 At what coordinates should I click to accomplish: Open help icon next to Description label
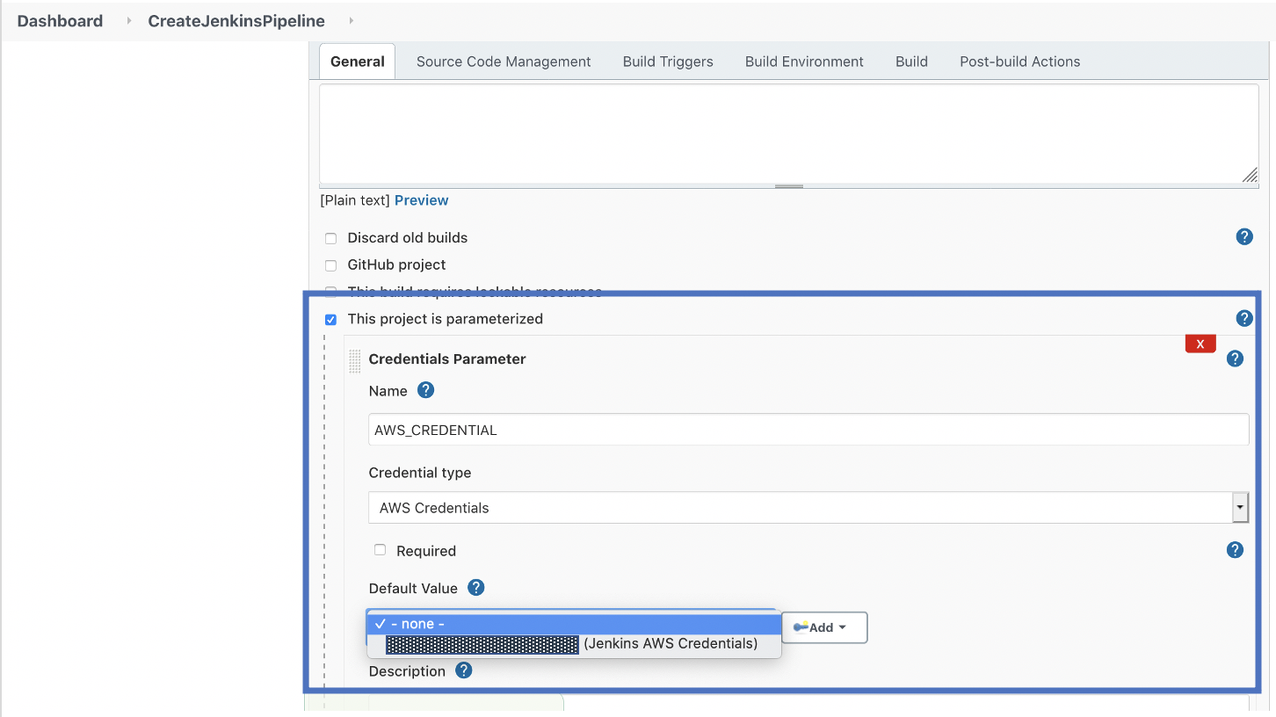tap(464, 671)
